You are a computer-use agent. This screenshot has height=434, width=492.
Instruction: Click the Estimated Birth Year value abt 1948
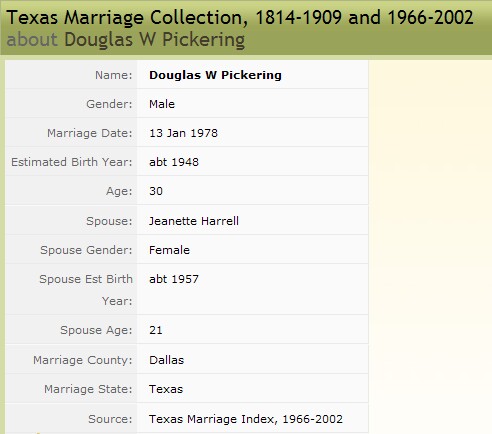pyautogui.click(x=174, y=162)
